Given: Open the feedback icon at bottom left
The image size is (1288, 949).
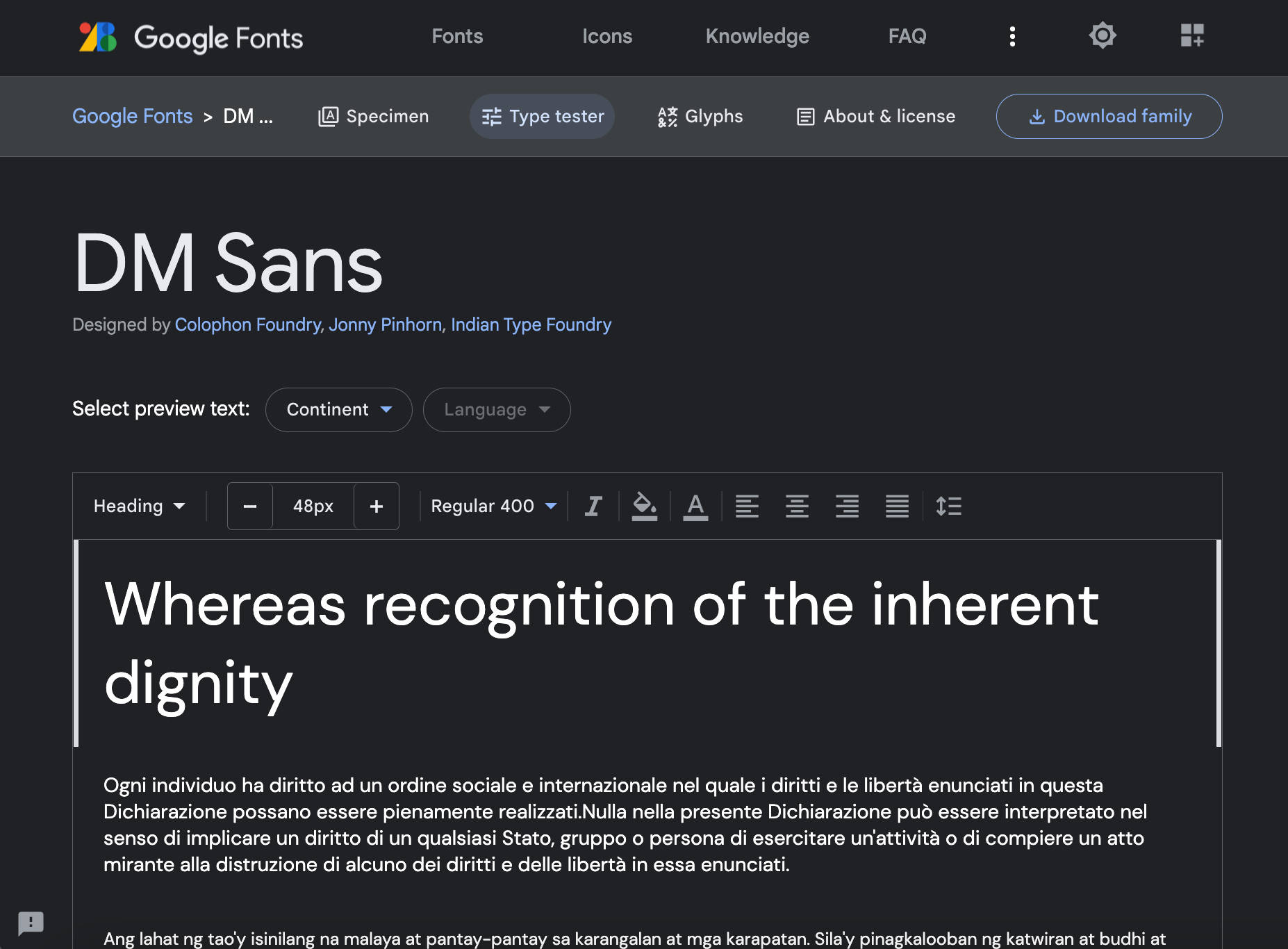Looking at the screenshot, I should [31, 924].
